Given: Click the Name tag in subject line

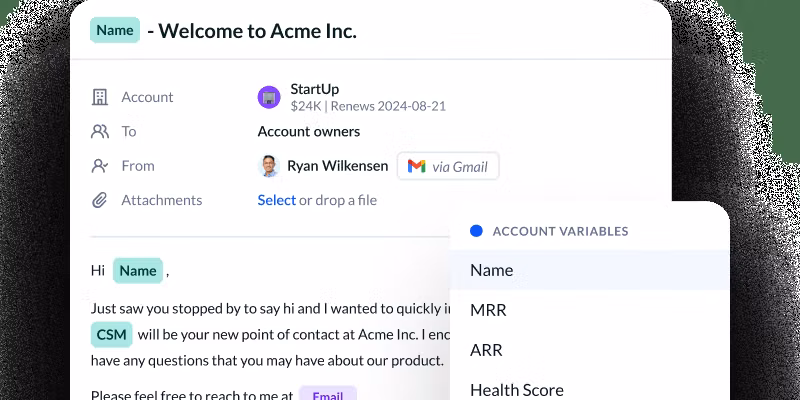Looking at the screenshot, I should (x=115, y=30).
